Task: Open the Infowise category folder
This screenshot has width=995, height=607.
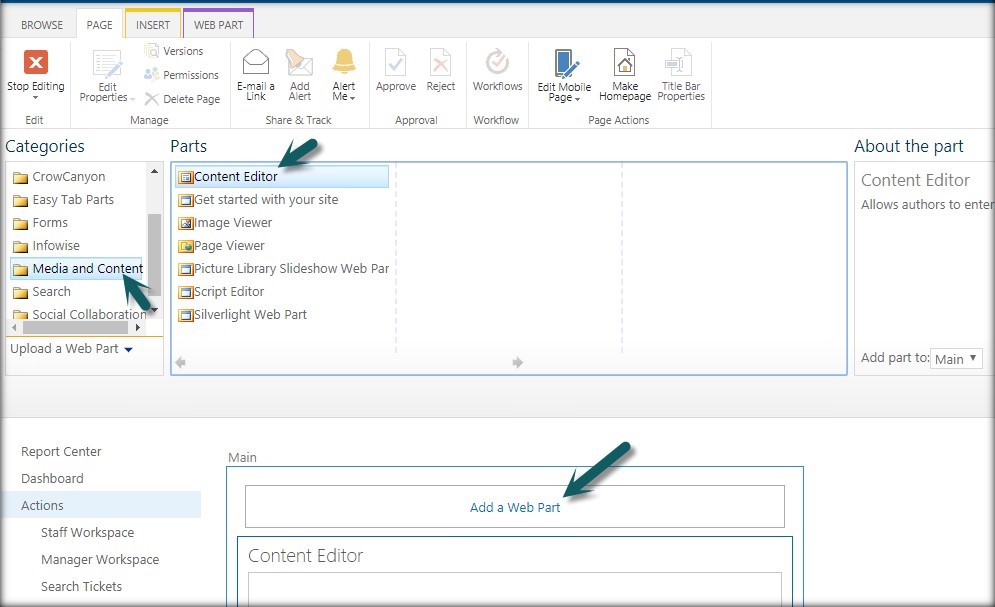Action: tap(46, 245)
